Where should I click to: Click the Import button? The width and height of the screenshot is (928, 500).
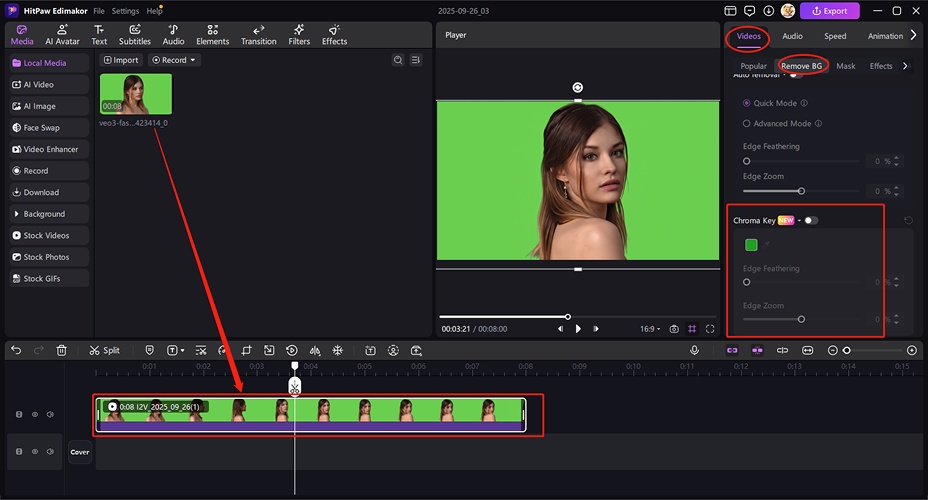click(x=121, y=60)
